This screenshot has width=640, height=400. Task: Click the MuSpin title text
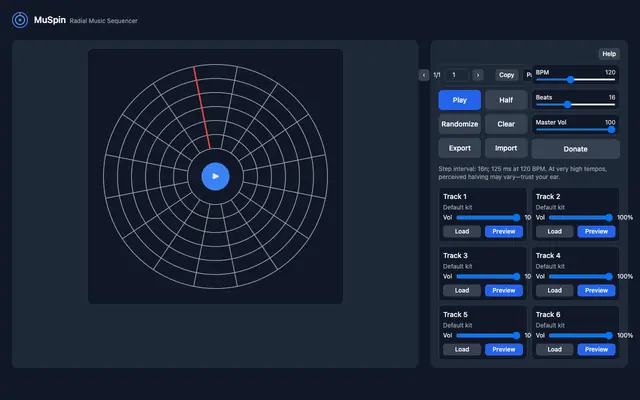click(50, 20)
